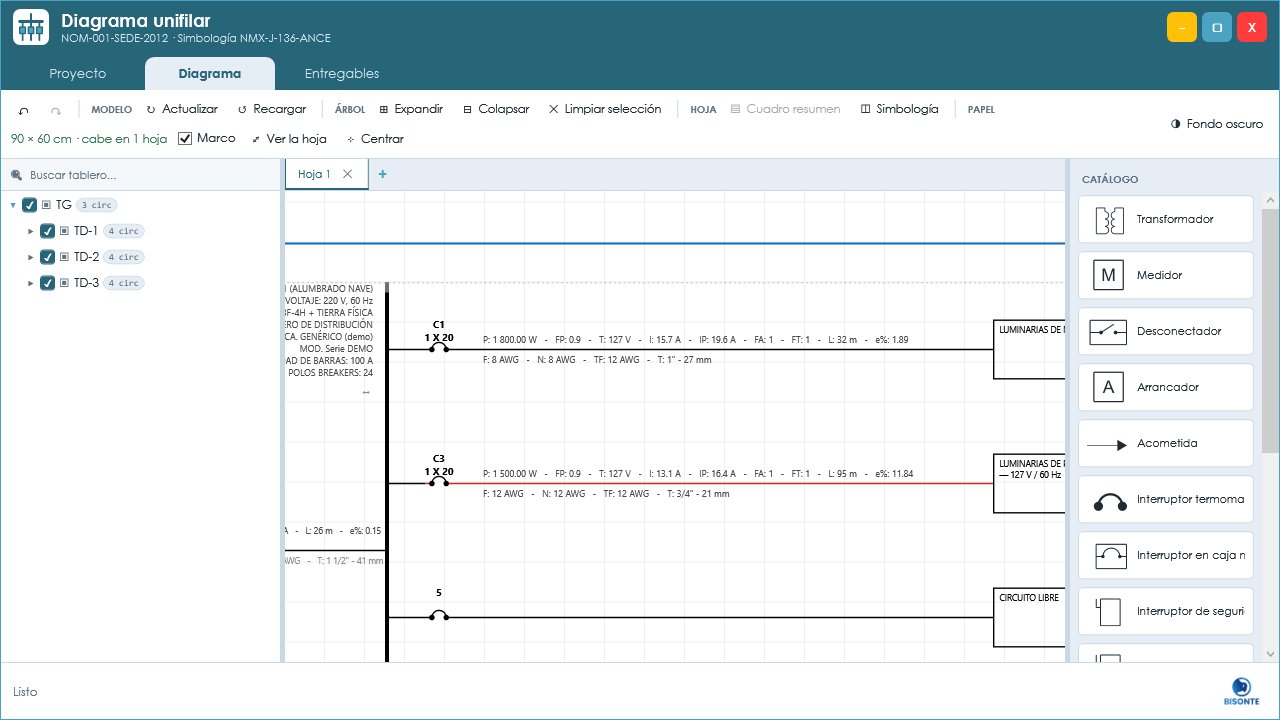The image size is (1280, 720).
Task: Uncheck the TD-1 tablero checkbox
Action: (x=47, y=231)
